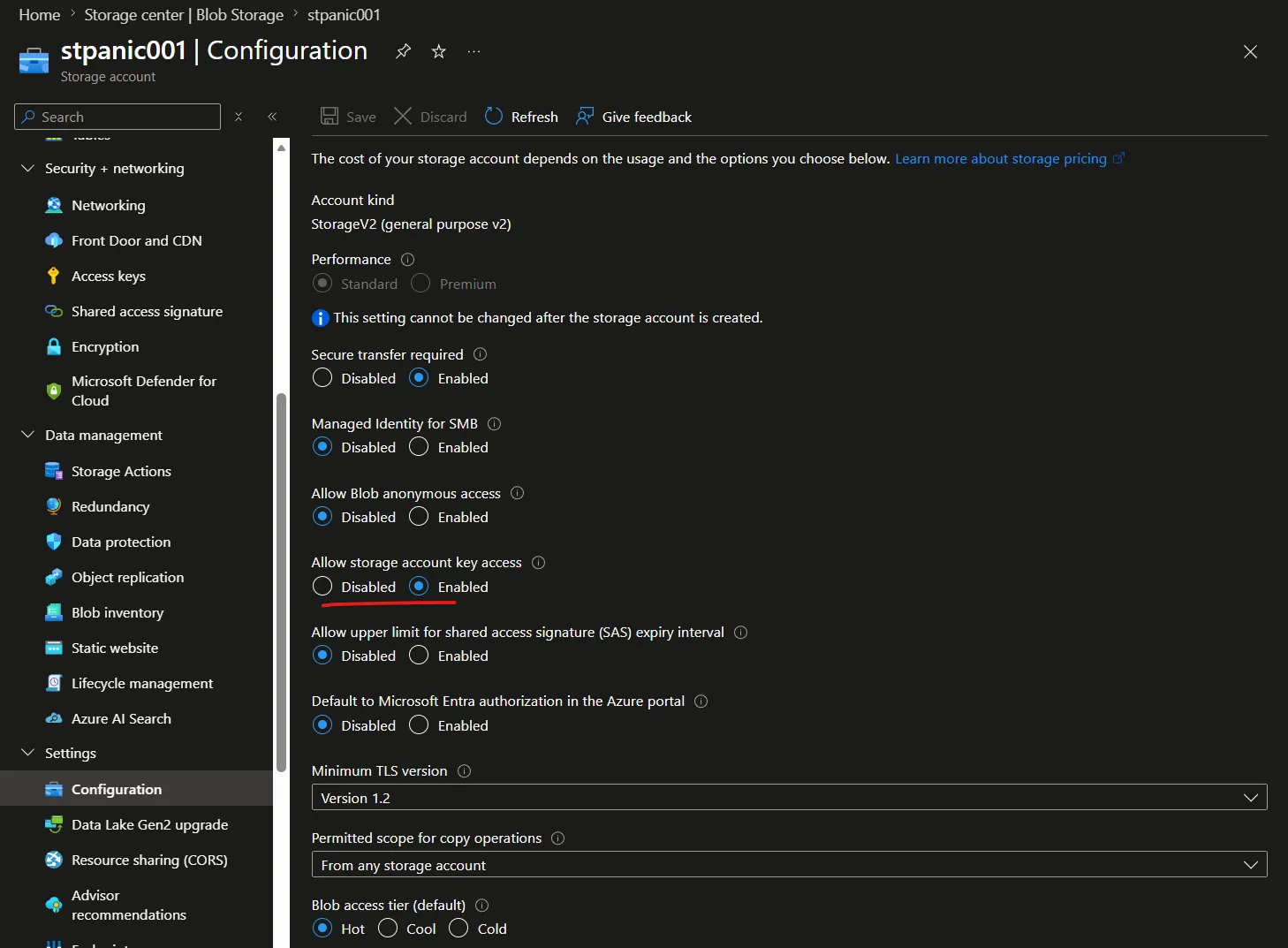Open the Minimum TLS version dropdown

coord(789,798)
